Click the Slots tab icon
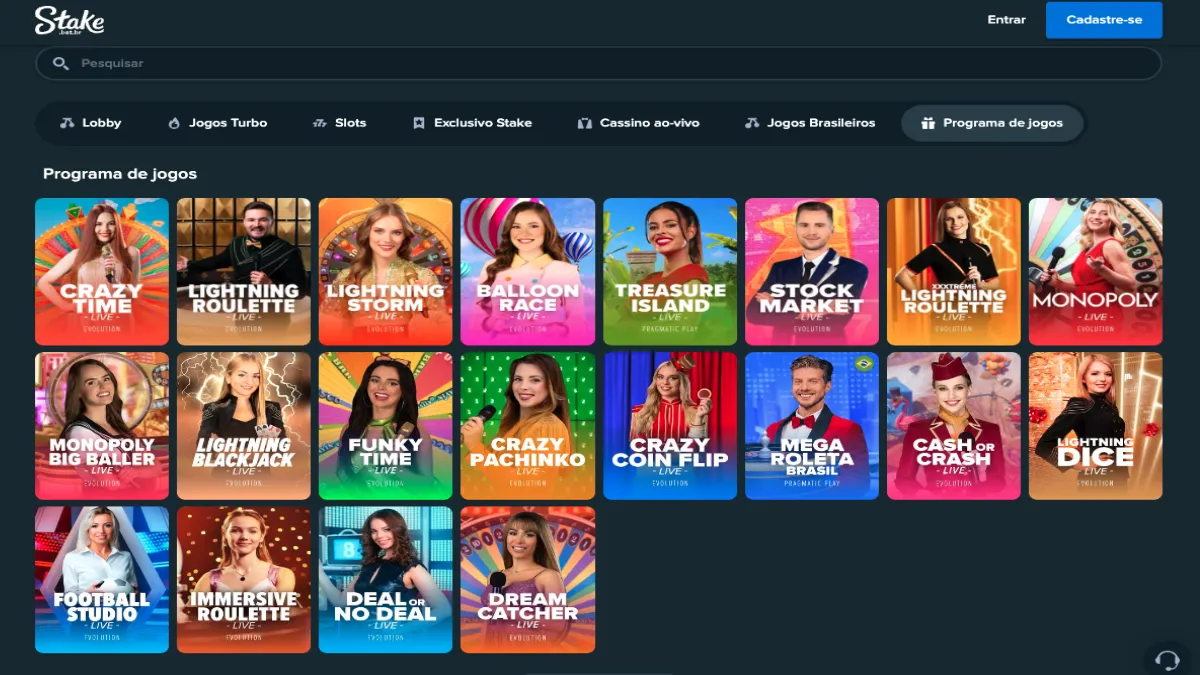The height and width of the screenshot is (675, 1200). pos(320,123)
